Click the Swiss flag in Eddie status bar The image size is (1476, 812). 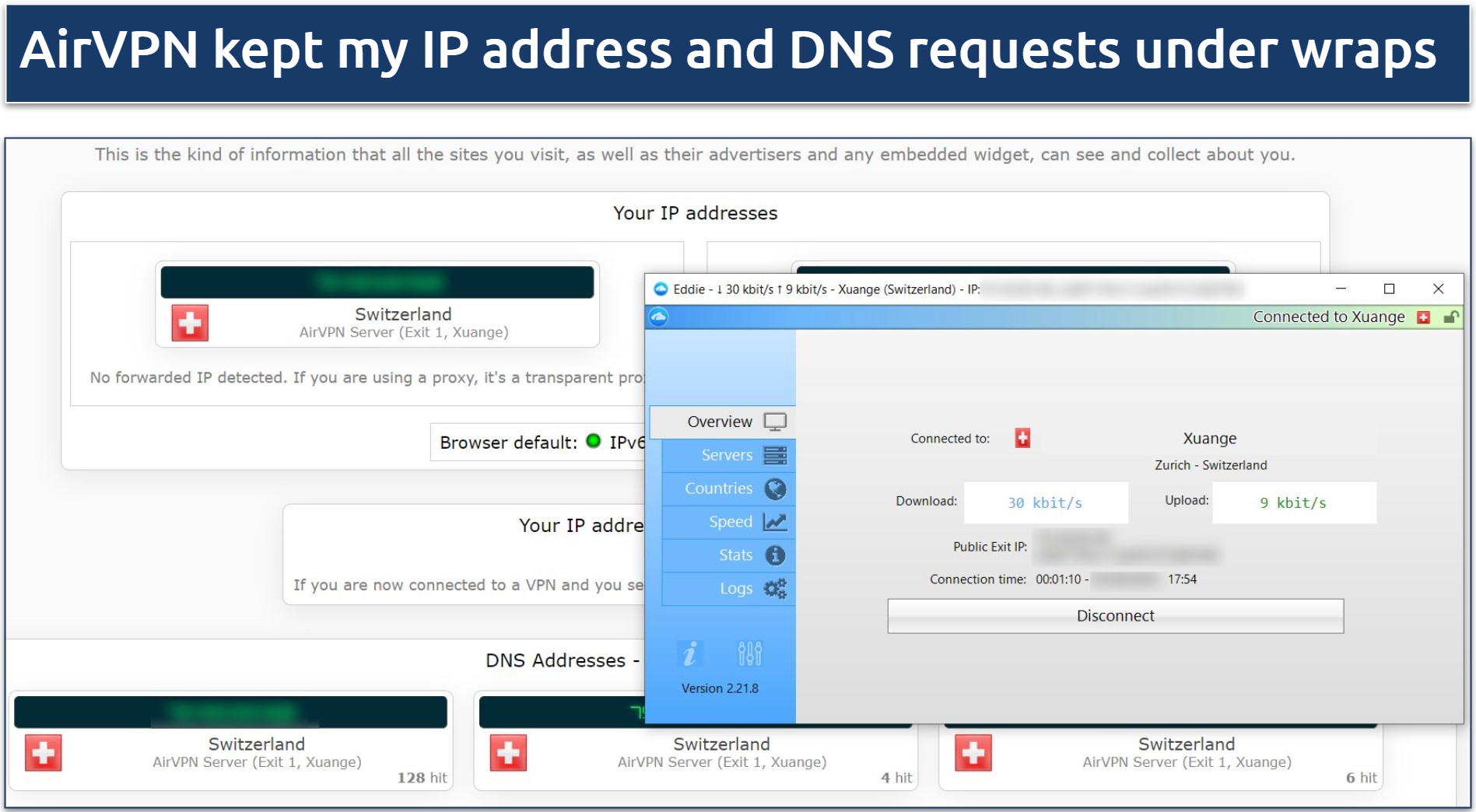pyautogui.click(x=1423, y=317)
